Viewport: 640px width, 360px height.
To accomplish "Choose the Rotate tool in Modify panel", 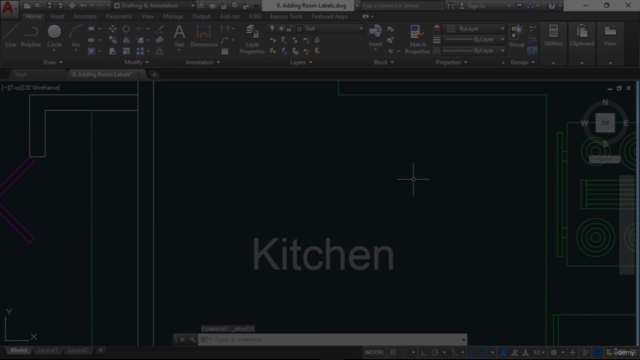I will (x=126, y=29).
